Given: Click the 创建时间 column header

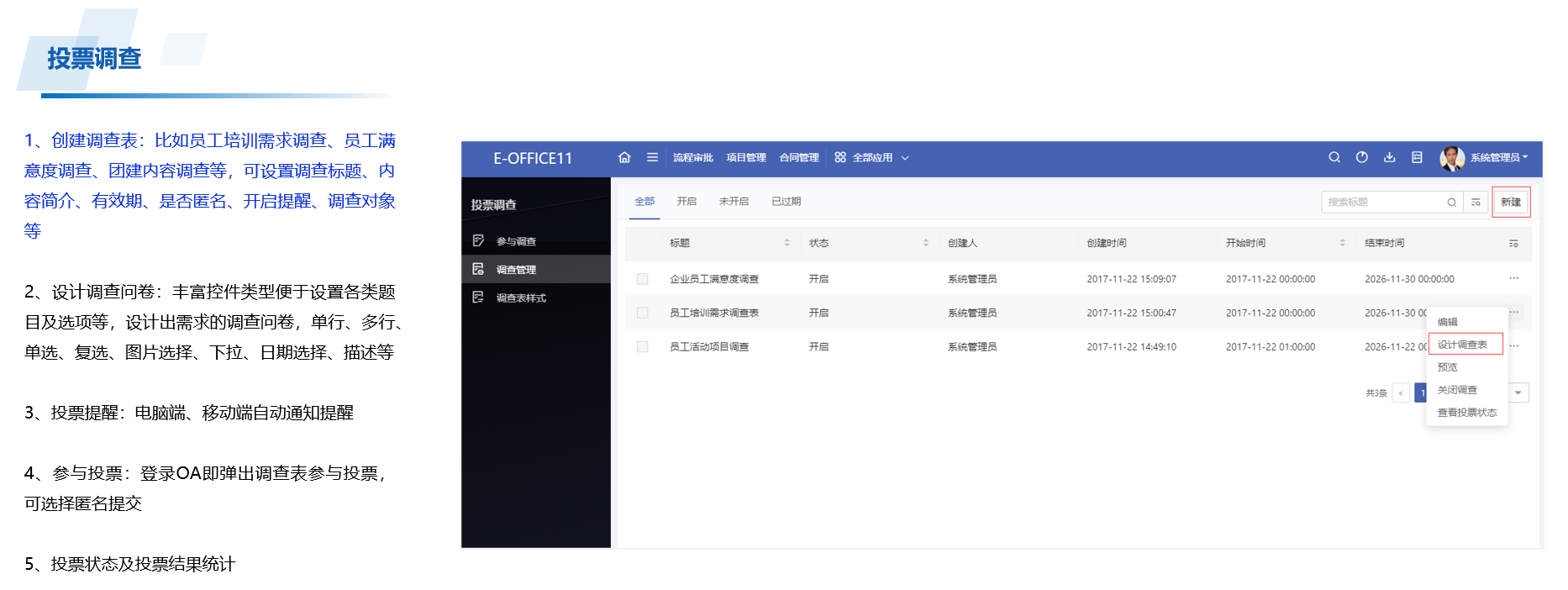Looking at the screenshot, I should [x=1107, y=243].
